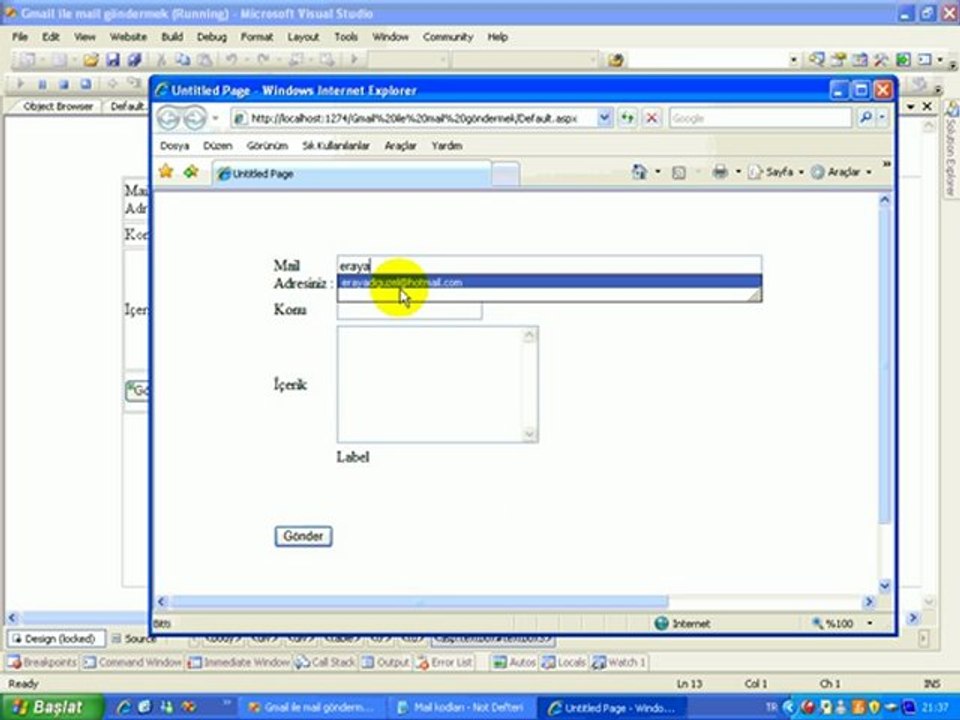
Task: Click the Google search box in IE
Action: (760, 118)
